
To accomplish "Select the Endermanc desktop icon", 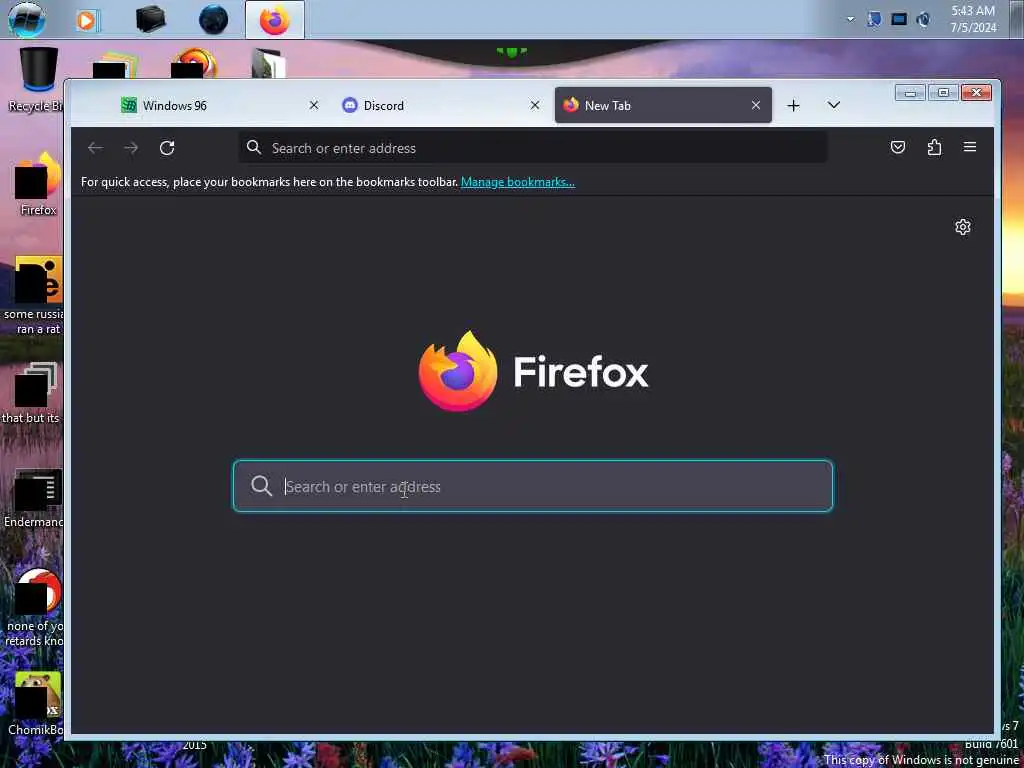I will (34, 498).
